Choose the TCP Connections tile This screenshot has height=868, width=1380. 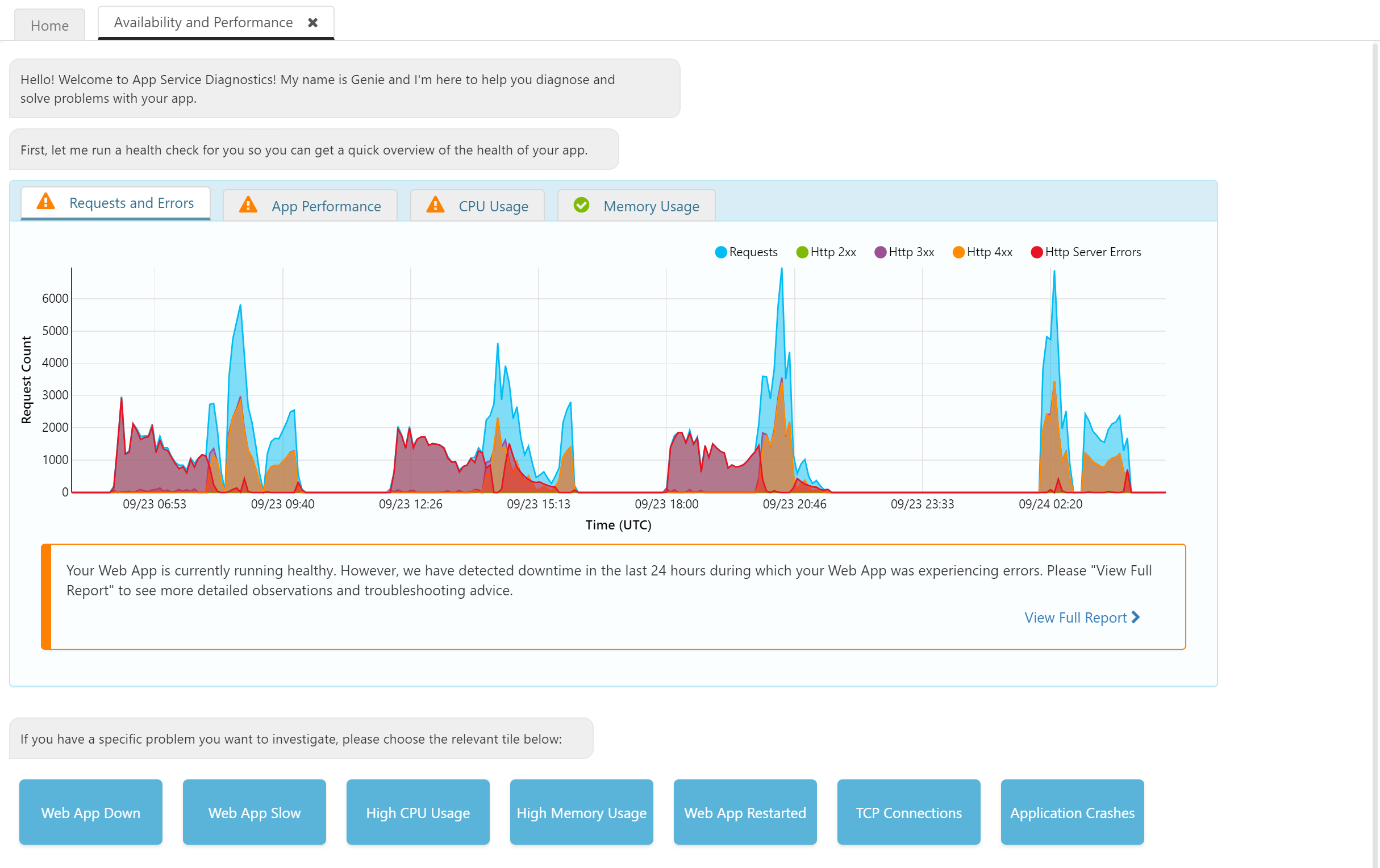tap(908, 812)
